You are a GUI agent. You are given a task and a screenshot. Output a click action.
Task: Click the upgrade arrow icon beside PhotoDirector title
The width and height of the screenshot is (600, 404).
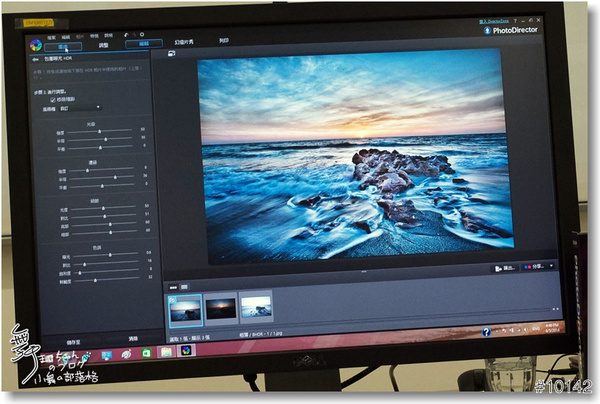tap(488, 30)
